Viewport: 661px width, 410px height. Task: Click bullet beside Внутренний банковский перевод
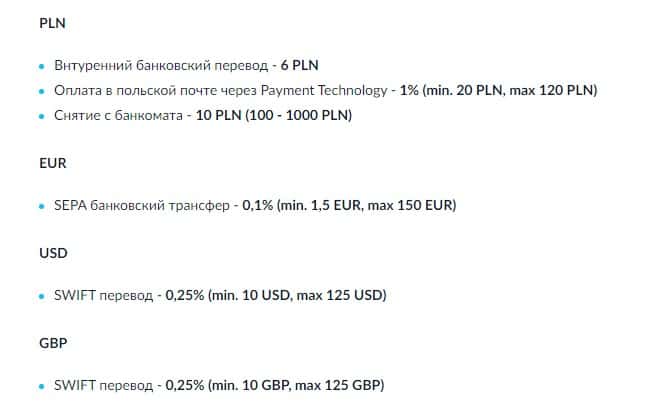(x=41, y=67)
